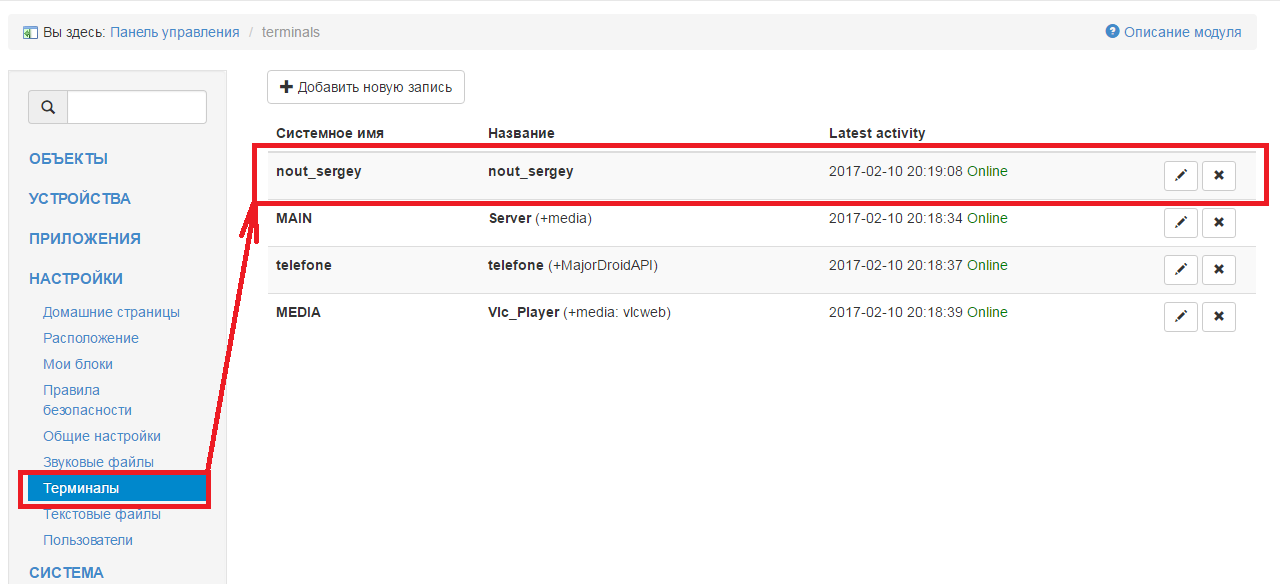Edit the MEDIA terminal using pencil icon
Image resolution: width=1280 pixels, height=584 pixels.
pyautogui.click(x=1181, y=317)
